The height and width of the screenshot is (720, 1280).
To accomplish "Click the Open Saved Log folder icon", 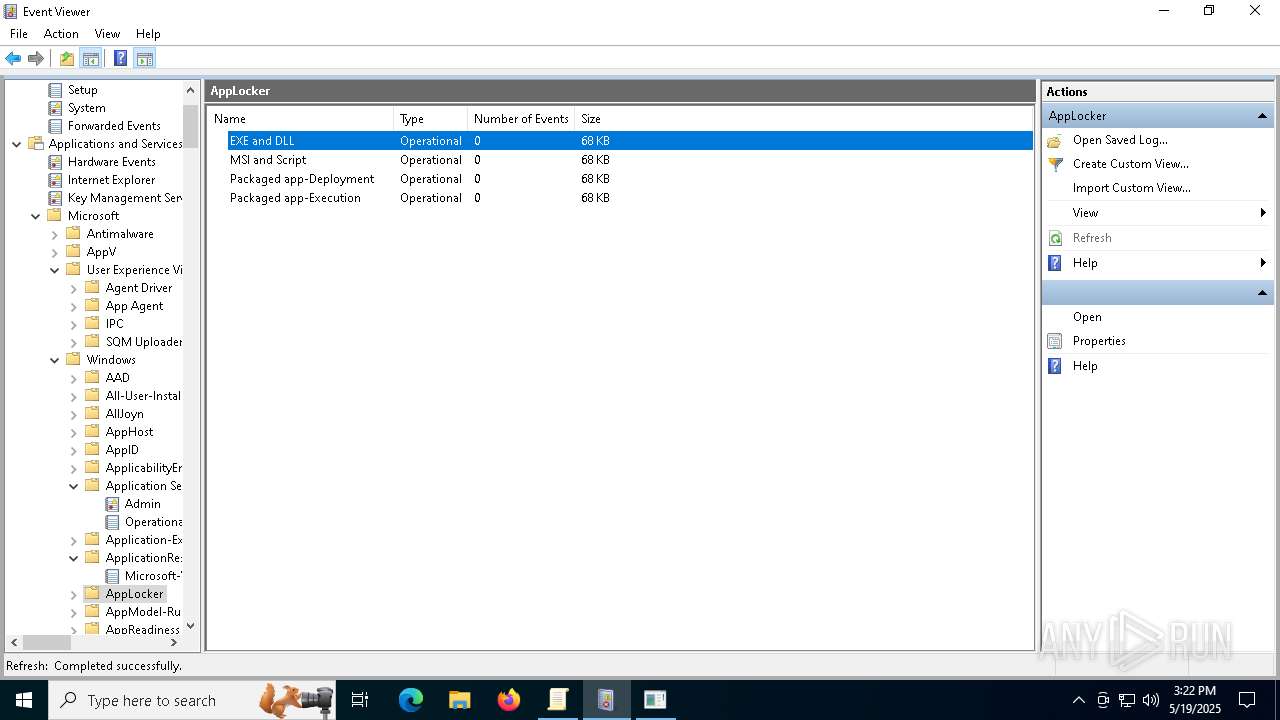I will [1055, 140].
